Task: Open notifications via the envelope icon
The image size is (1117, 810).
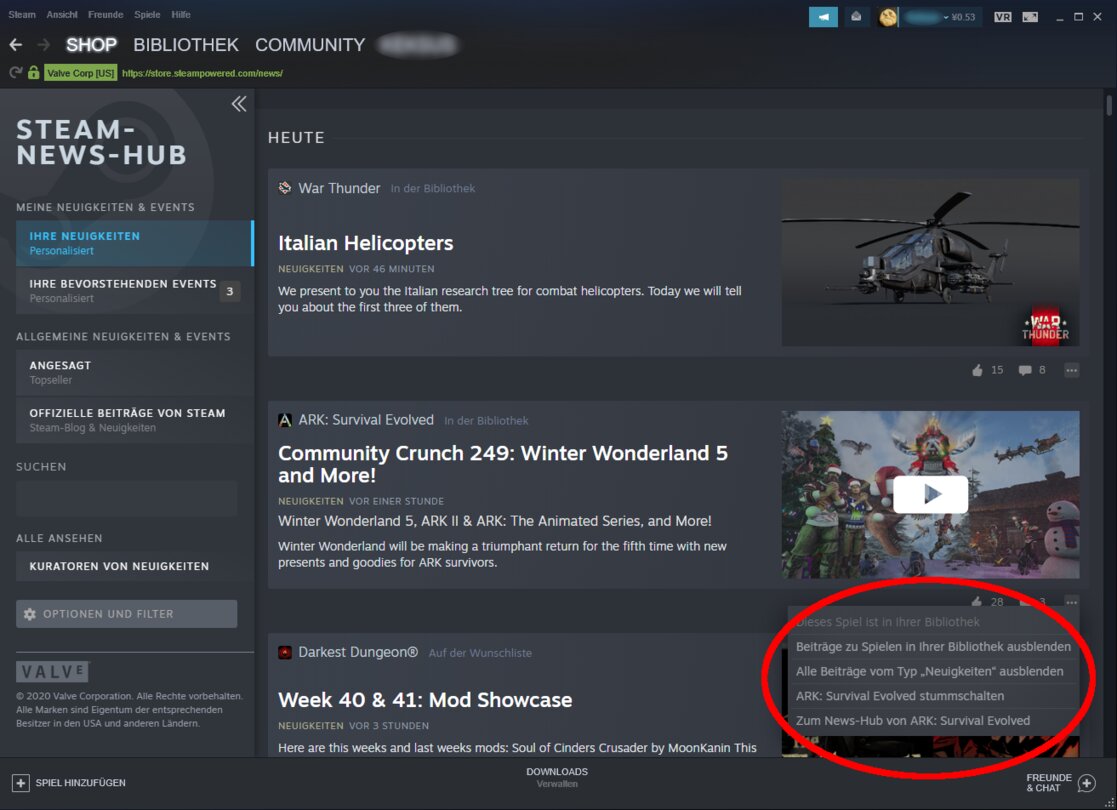Action: tap(856, 17)
